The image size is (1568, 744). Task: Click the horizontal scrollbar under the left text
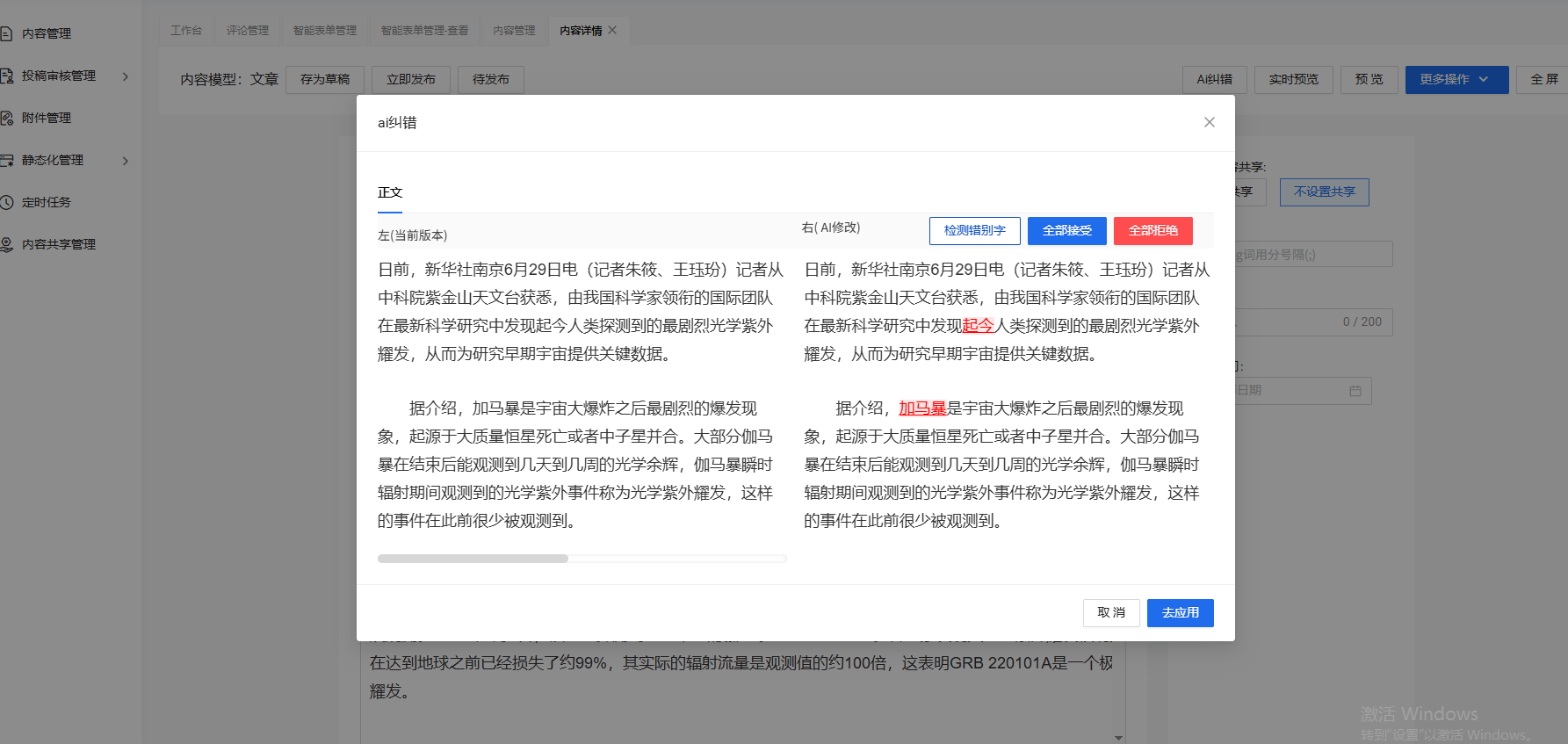click(473, 559)
